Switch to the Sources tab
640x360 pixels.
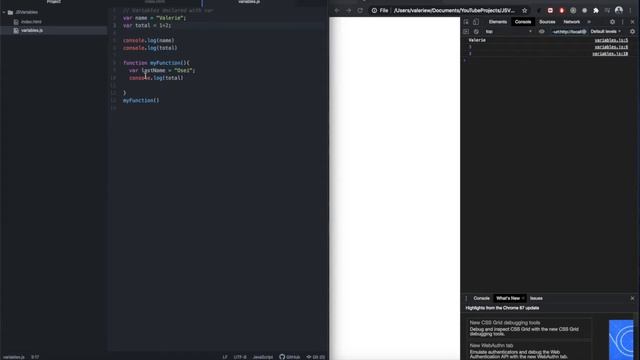coord(547,22)
